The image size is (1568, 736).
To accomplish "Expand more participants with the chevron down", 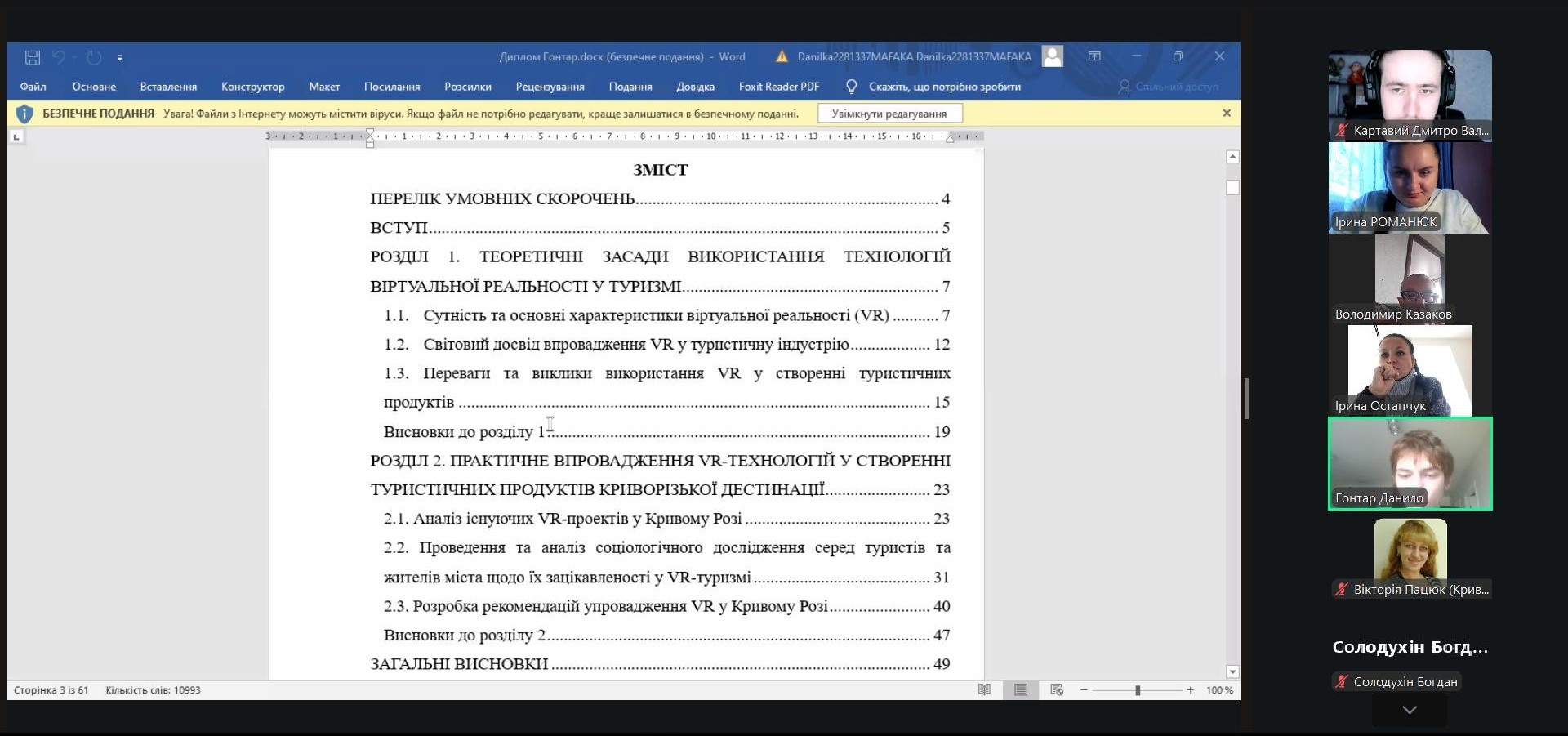I will pyautogui.click(x=1409, y=711).
